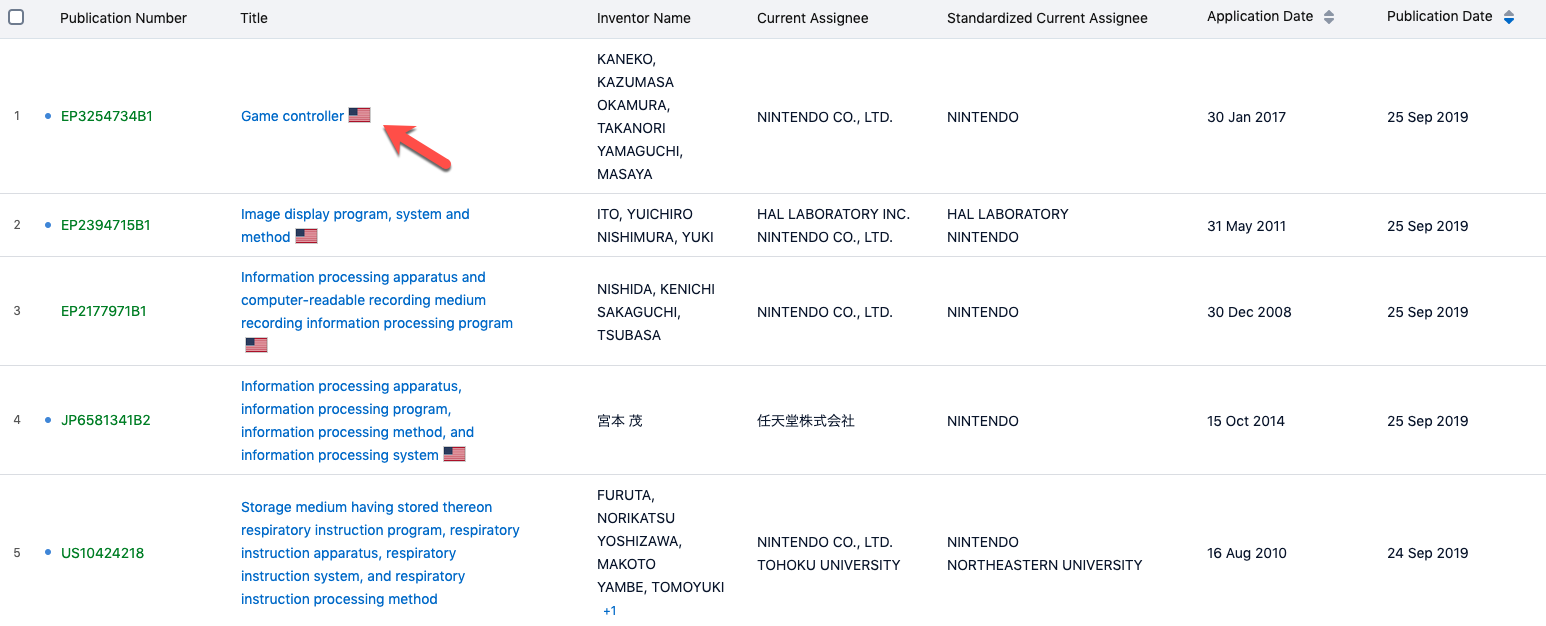Sort by Application Date arrows
Viewport: 1546px width, 626px height.
(x=1329, y=17)
